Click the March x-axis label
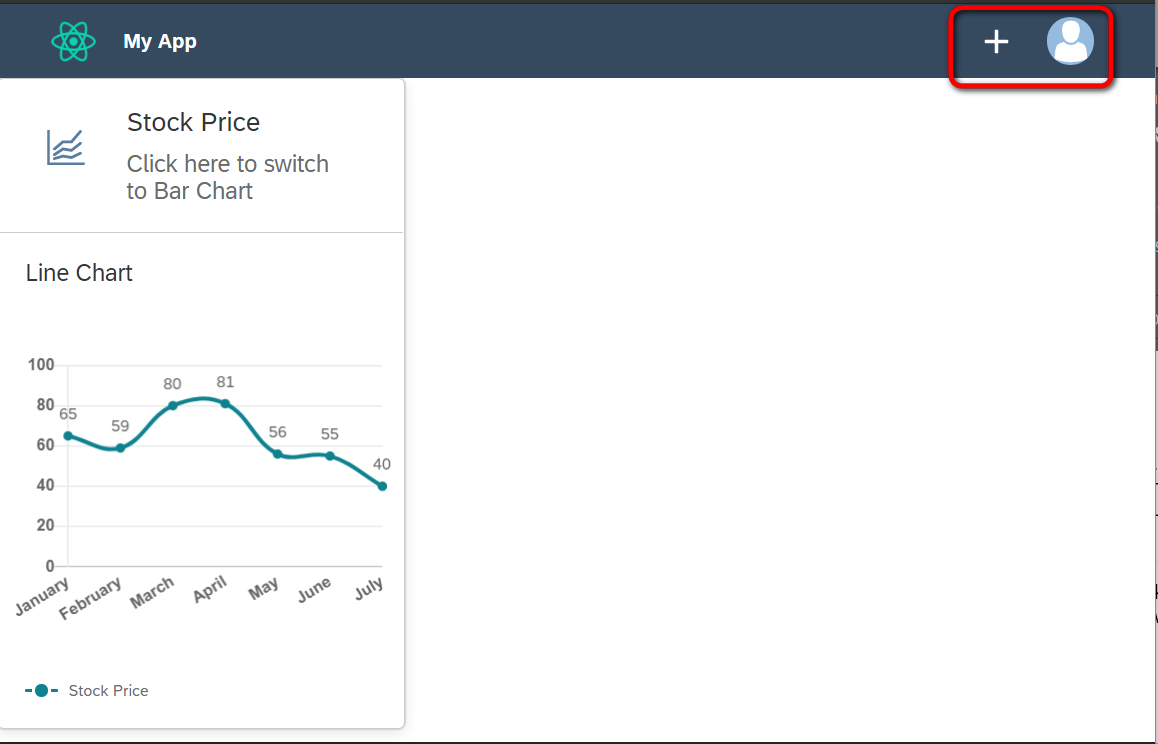This screenshot has height=744, width=1158. (152, 593)
